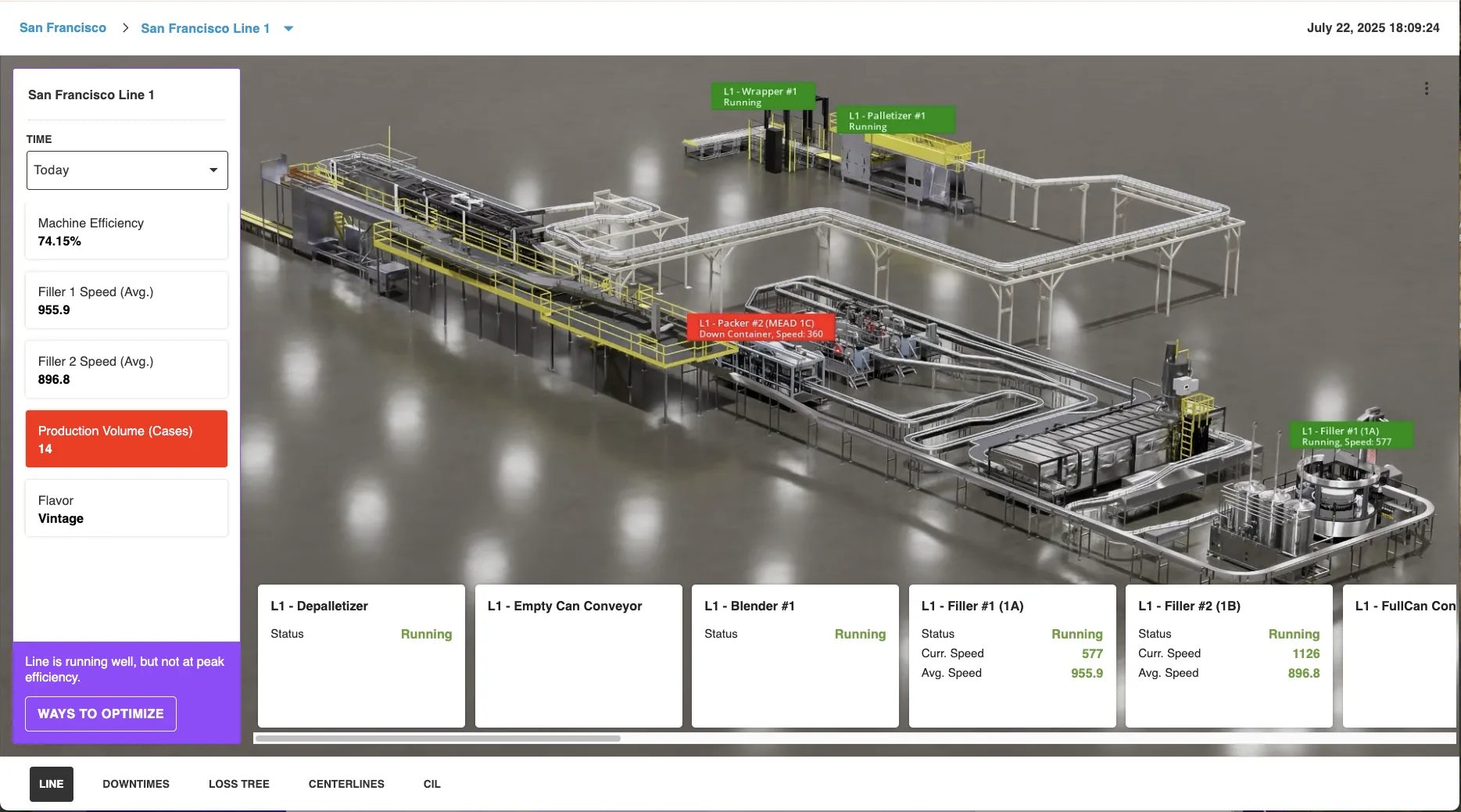Open the three-dot options menu on the line view
This screenshot has height=812, width=1461.
coord(1426,88)
